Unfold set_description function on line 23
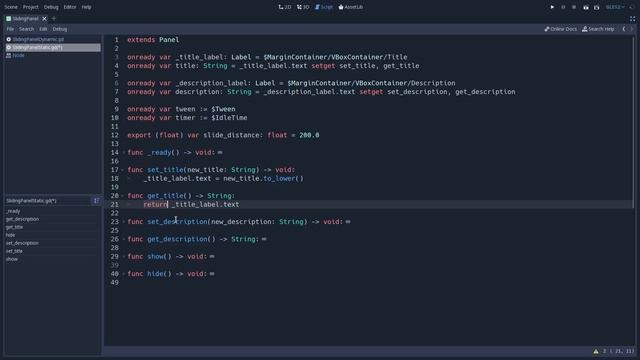Viewport: 640px width, 360px height. pyautogui.click(x=124, y=222)
